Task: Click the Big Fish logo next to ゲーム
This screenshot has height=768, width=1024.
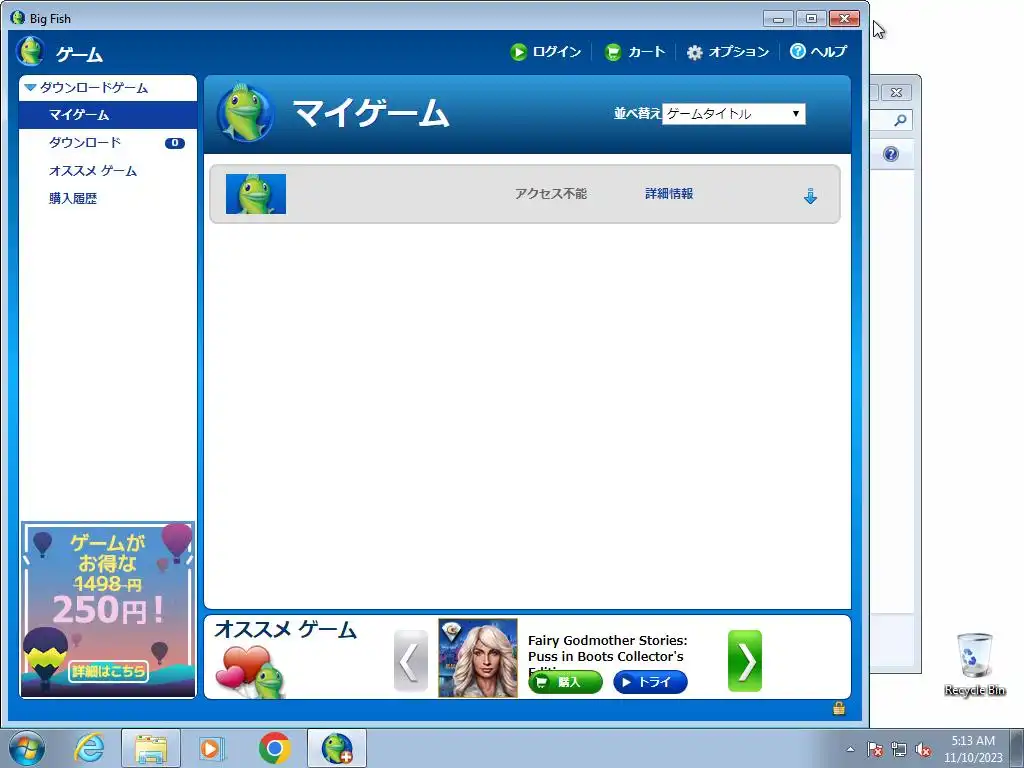Action: pyautogui.click(x=30, y=52)
